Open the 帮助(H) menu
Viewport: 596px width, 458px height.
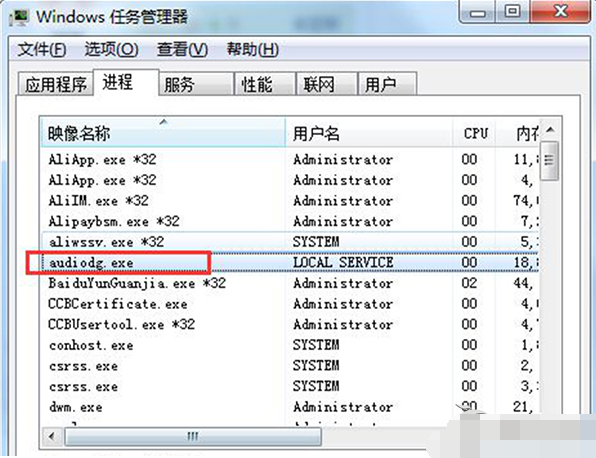tap(253, 49)
